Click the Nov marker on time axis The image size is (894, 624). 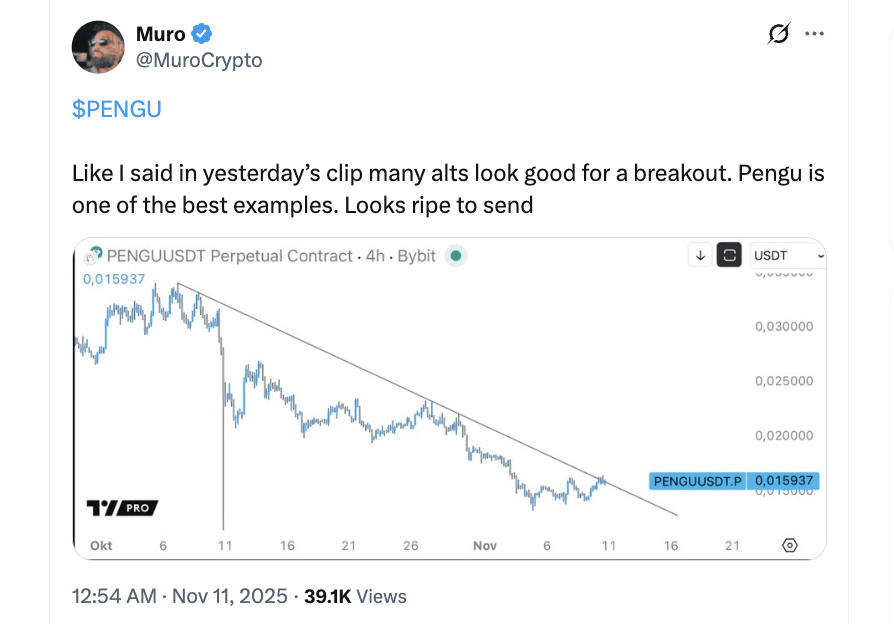[x=485, y=545]
